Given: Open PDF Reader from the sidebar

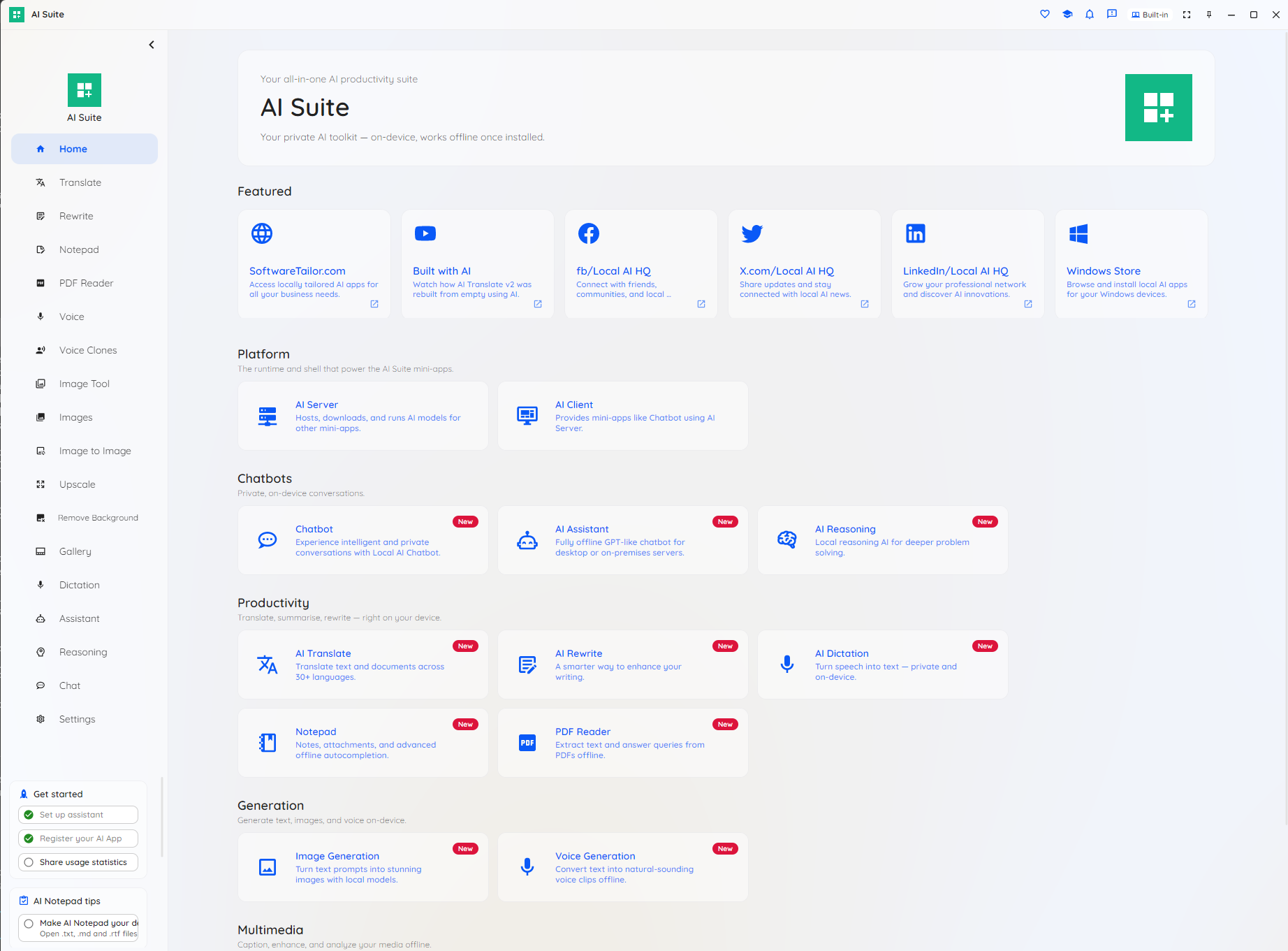Looking at the screenshot, I should coord(85,283).
